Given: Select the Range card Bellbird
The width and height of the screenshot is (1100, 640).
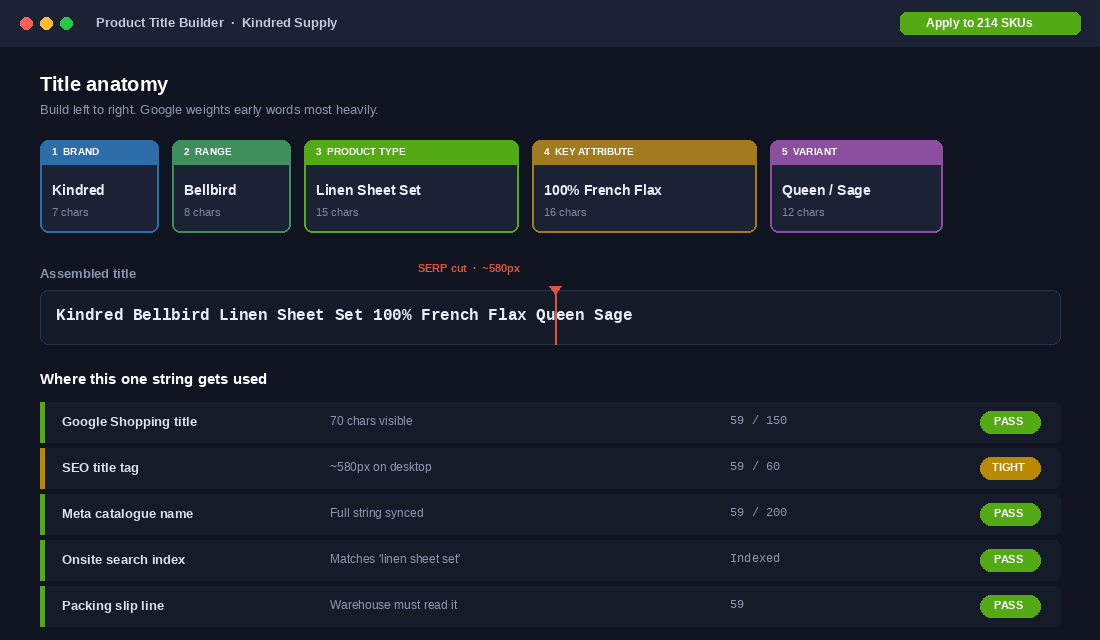Looking at the screenshot, I should click(x=232, y=186).
